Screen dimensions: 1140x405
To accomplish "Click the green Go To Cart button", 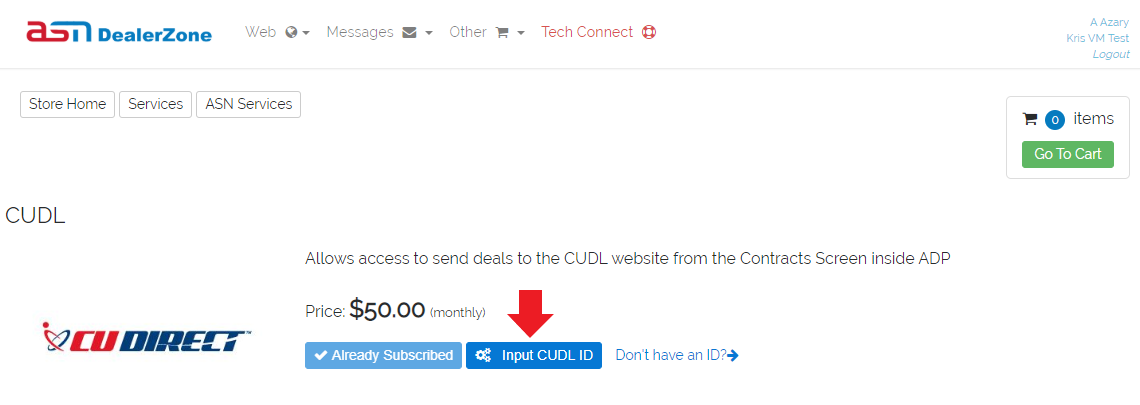I will pyautogui.click(x=1068, y=154).
